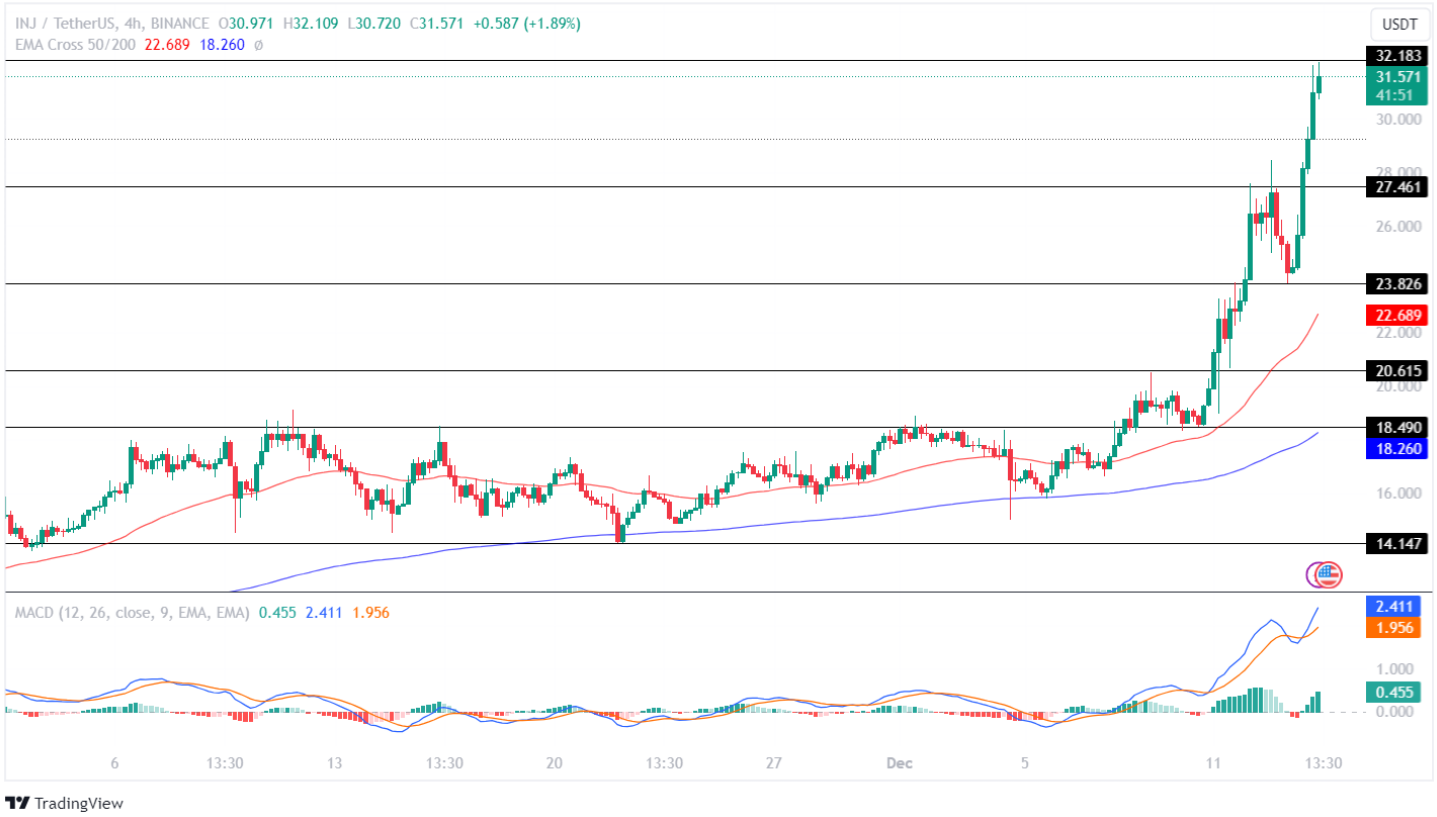The width and height of the screenshot is (1437, 817).
Task: Click the 18.490 horizontal line price label
Action: (1396, 427)
